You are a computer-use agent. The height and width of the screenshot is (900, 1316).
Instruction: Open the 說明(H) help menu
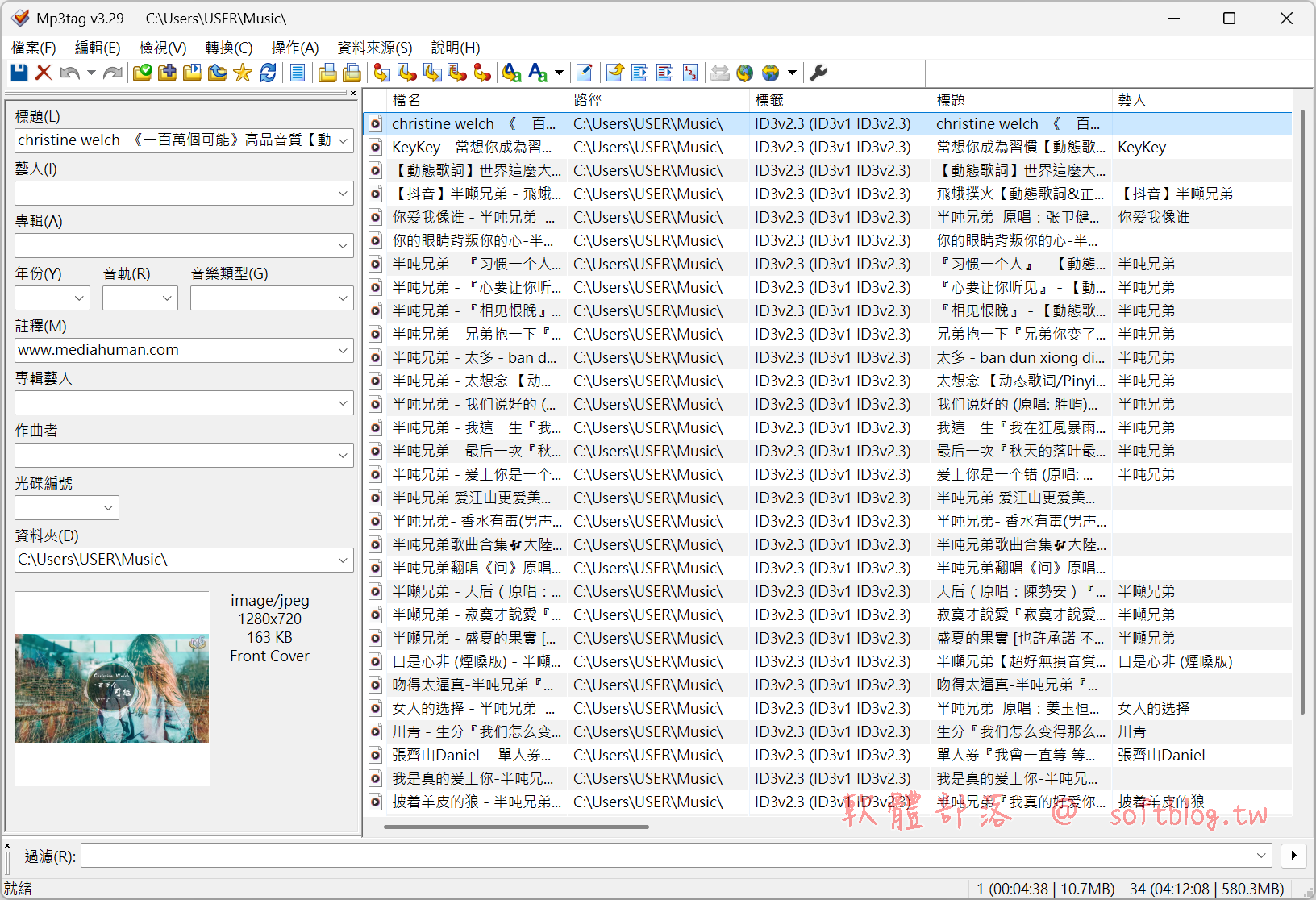click(455, 48)
